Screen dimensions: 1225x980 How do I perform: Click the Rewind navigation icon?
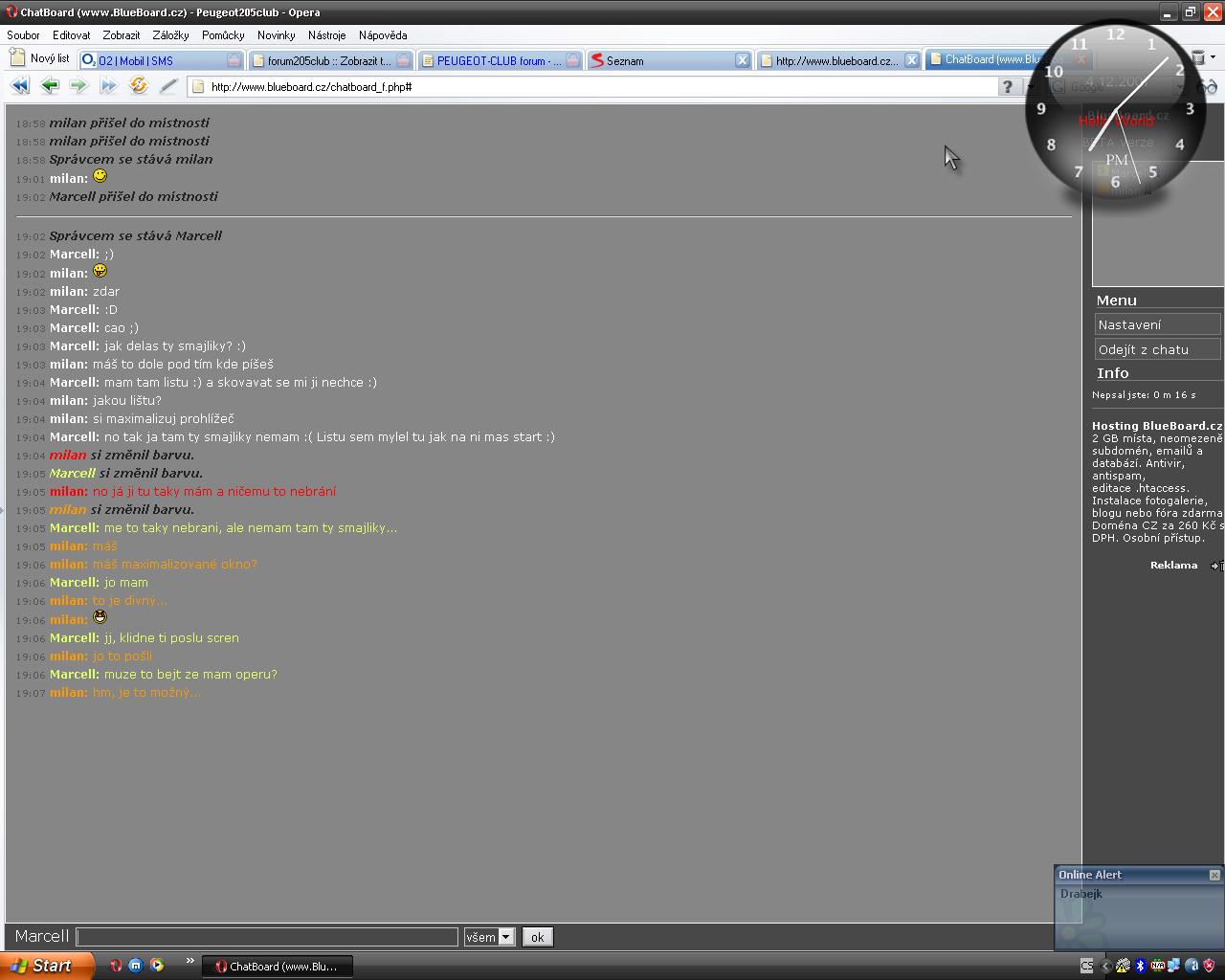click(19, 86)
